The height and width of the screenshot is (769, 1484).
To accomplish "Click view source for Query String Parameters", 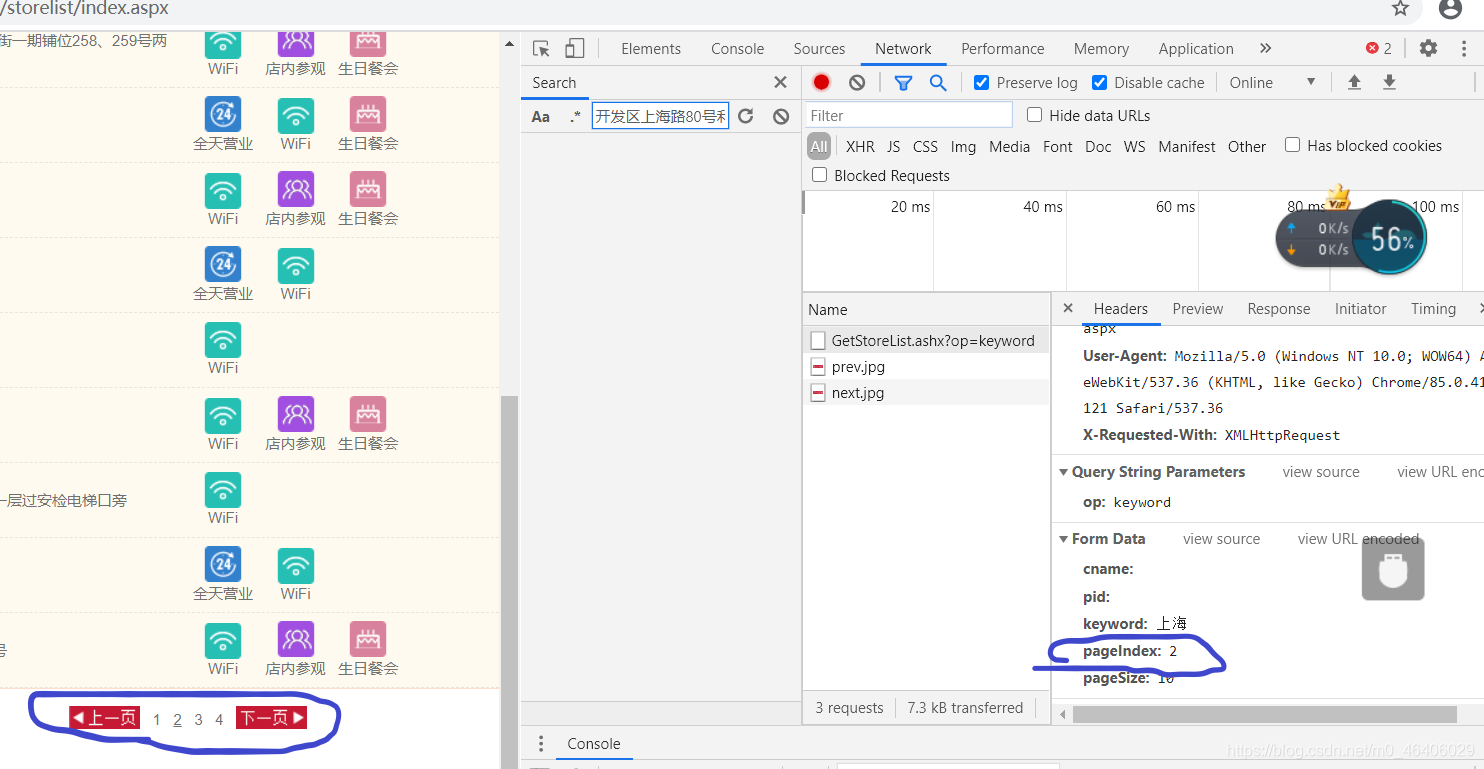I will click(x=1321, y=472).
